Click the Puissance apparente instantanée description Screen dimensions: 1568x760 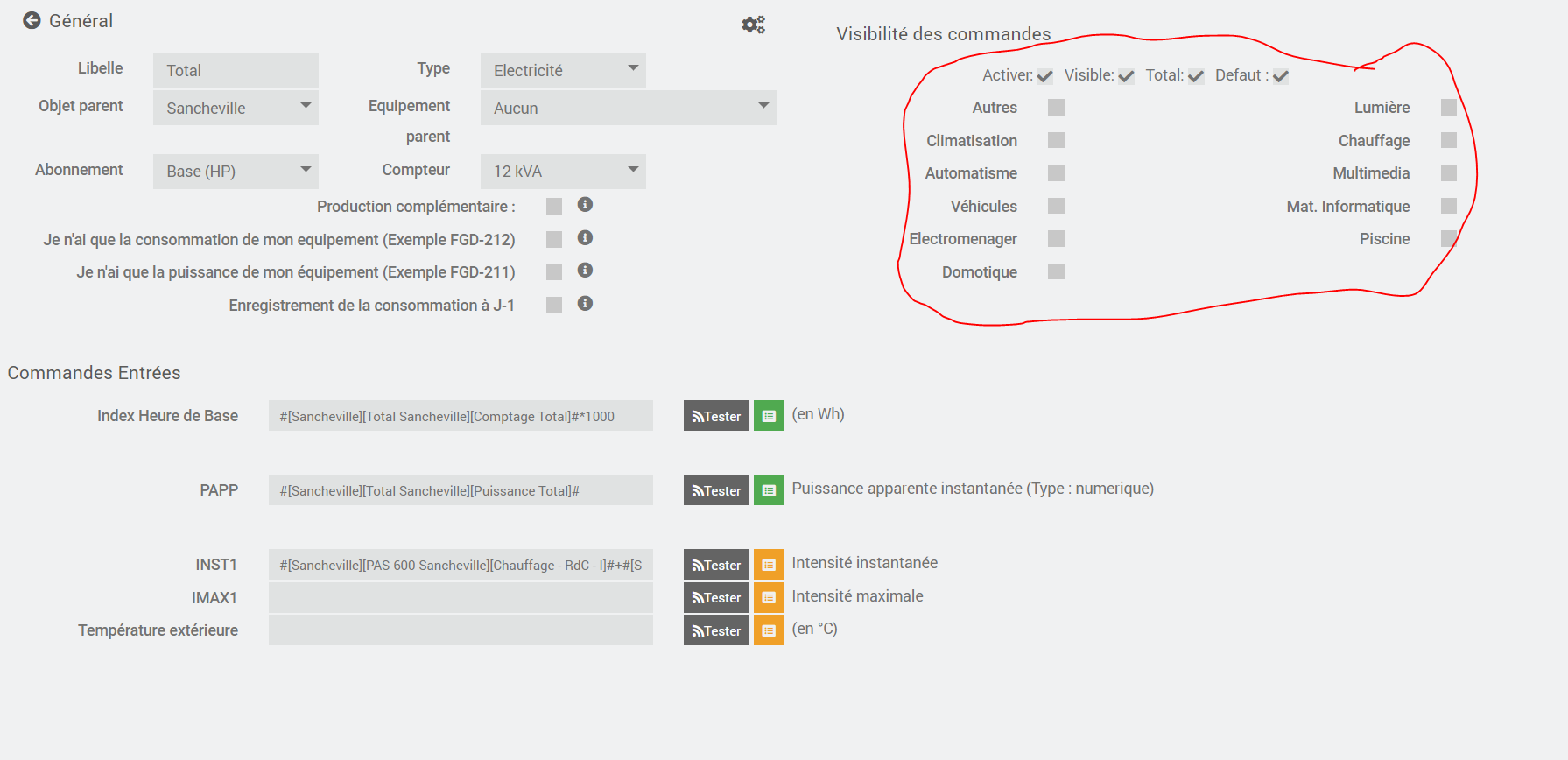[x=973, y=489]
